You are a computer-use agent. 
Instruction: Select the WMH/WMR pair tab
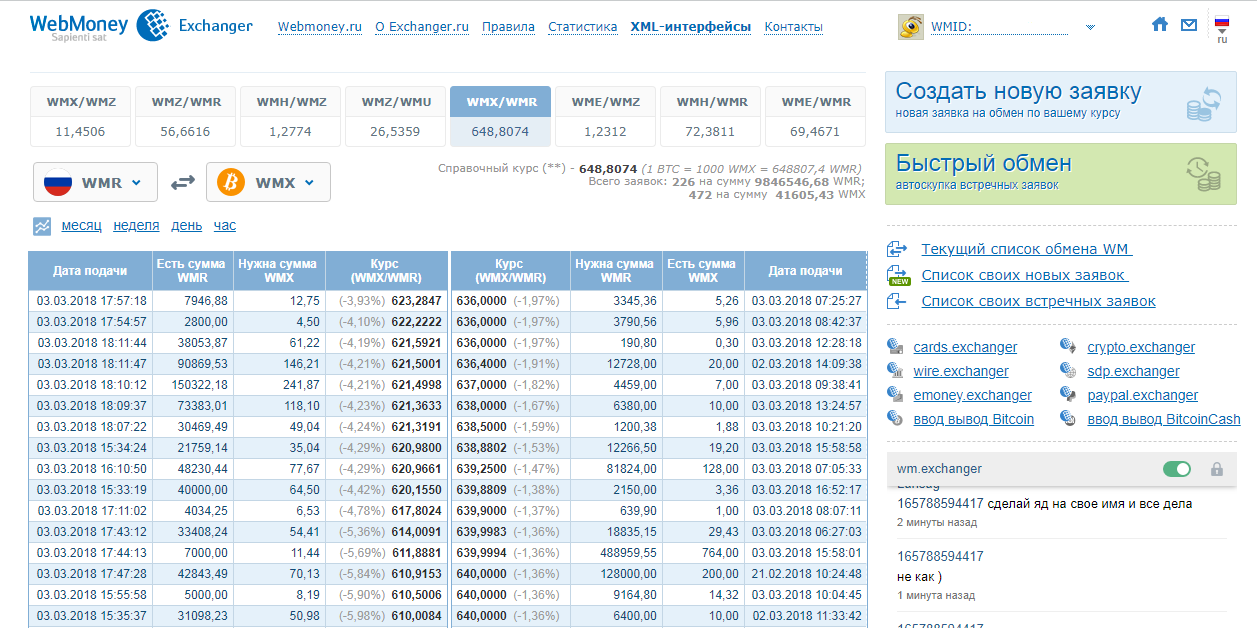[x=710, y=116]
